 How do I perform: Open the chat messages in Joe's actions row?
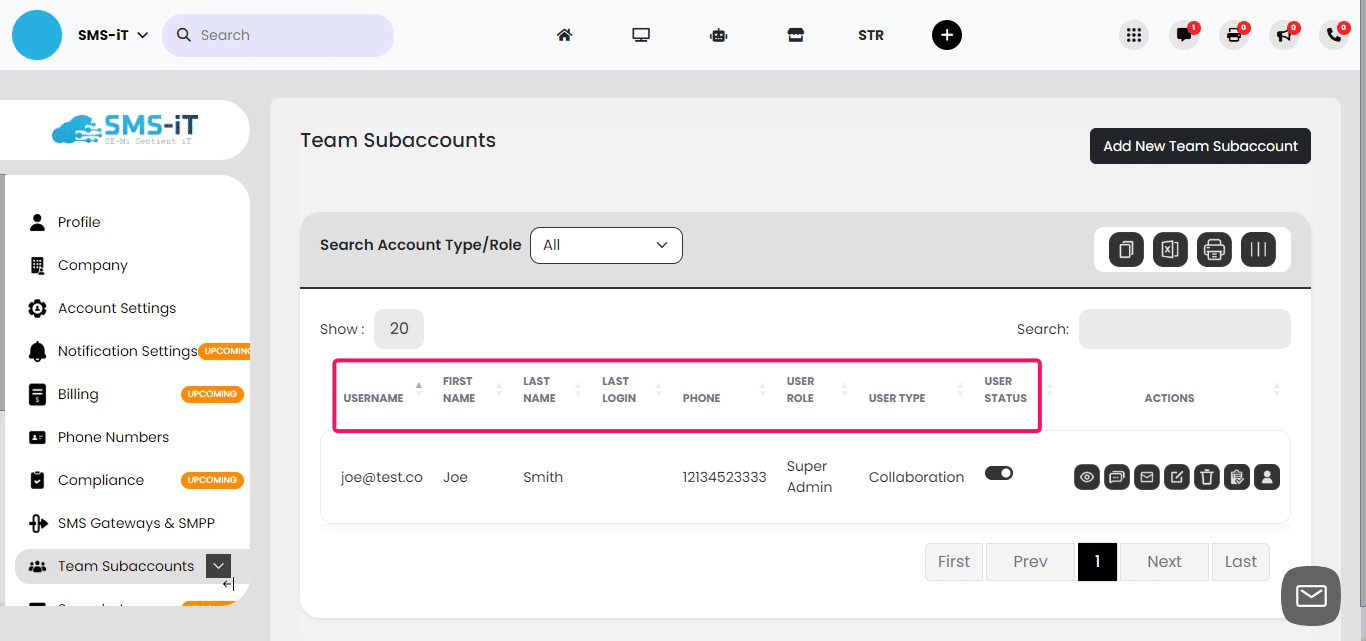pos(1117,477)
